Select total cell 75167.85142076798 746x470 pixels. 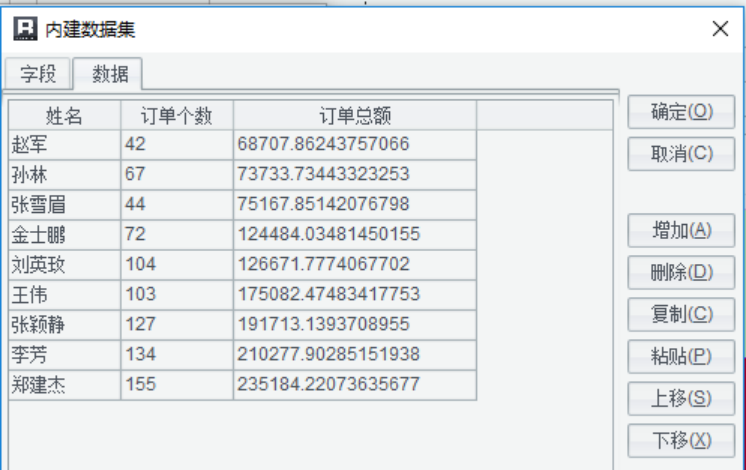[355, 205]
